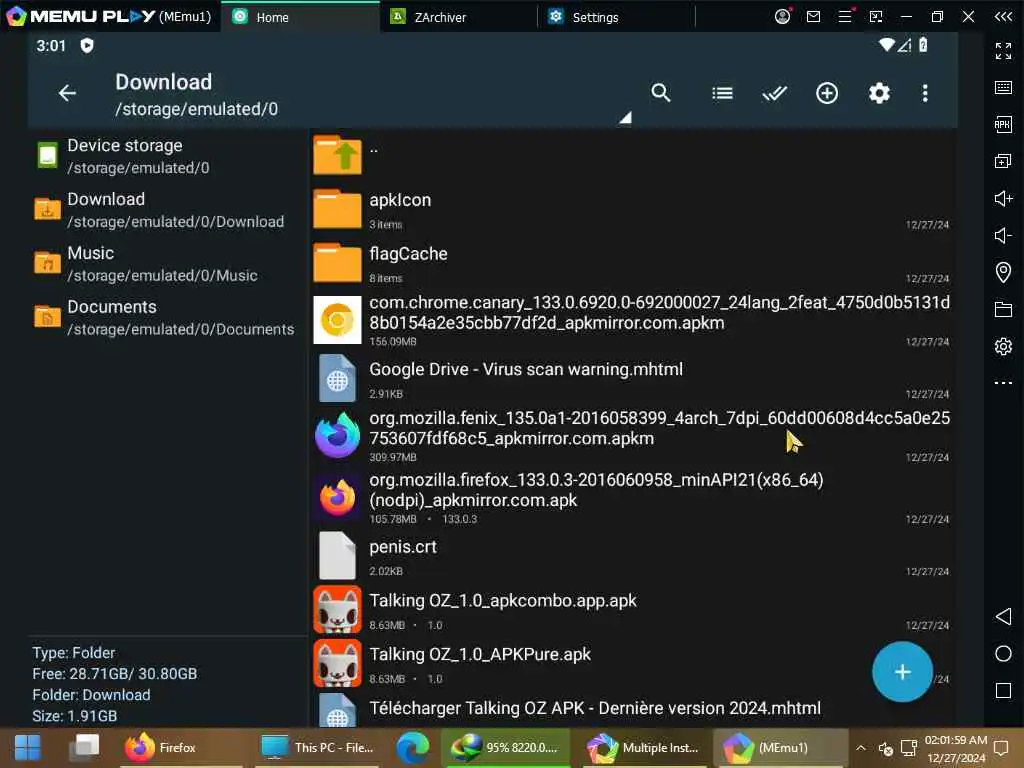The height and width of the screenshot is (768, 1024).
Task: Open the apkIcon folder
Action: point(632,210)
